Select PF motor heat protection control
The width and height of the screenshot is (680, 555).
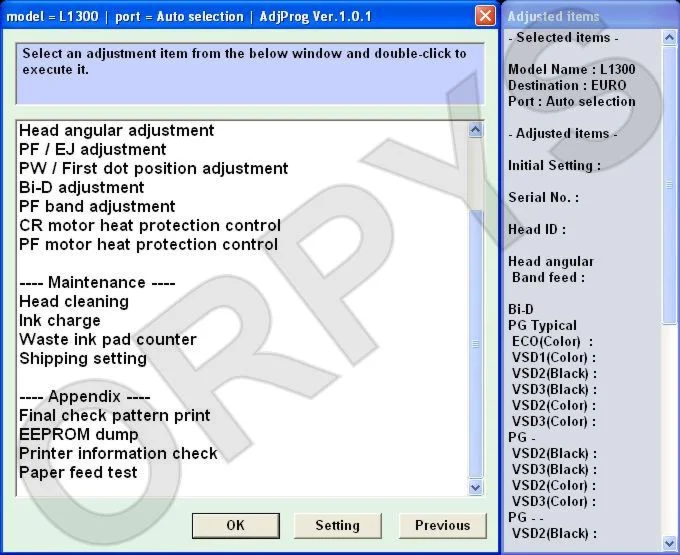pyautogui.click(x=148, y=245)
